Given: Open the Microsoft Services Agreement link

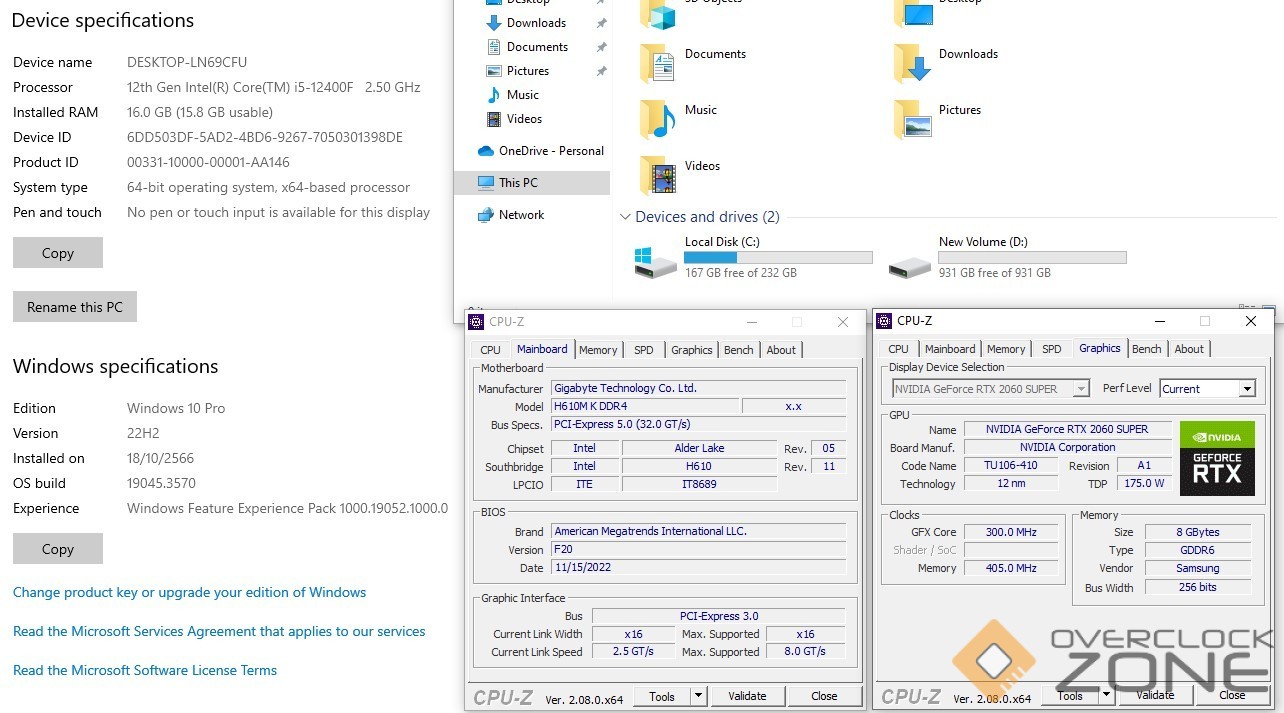Looking at the screenshot, I should coord(219,631).
